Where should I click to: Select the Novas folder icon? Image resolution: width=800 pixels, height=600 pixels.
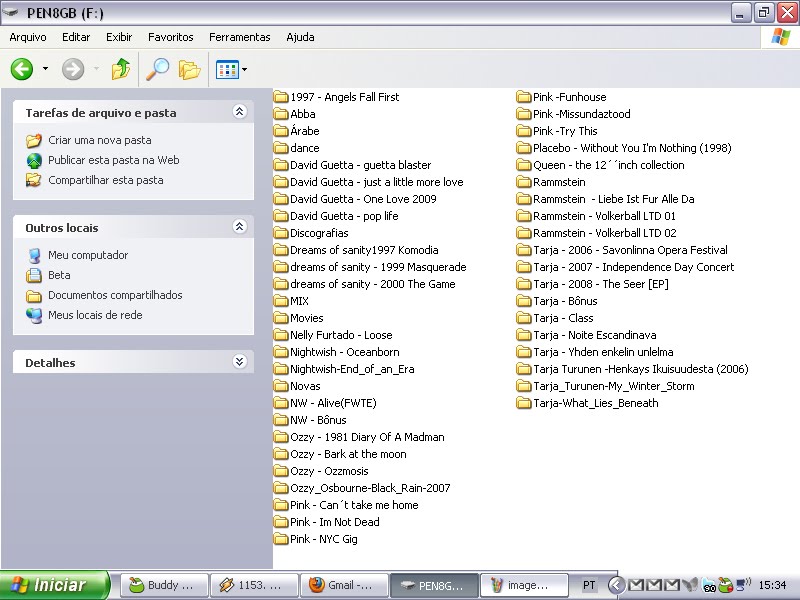click(x=281, y=386)
